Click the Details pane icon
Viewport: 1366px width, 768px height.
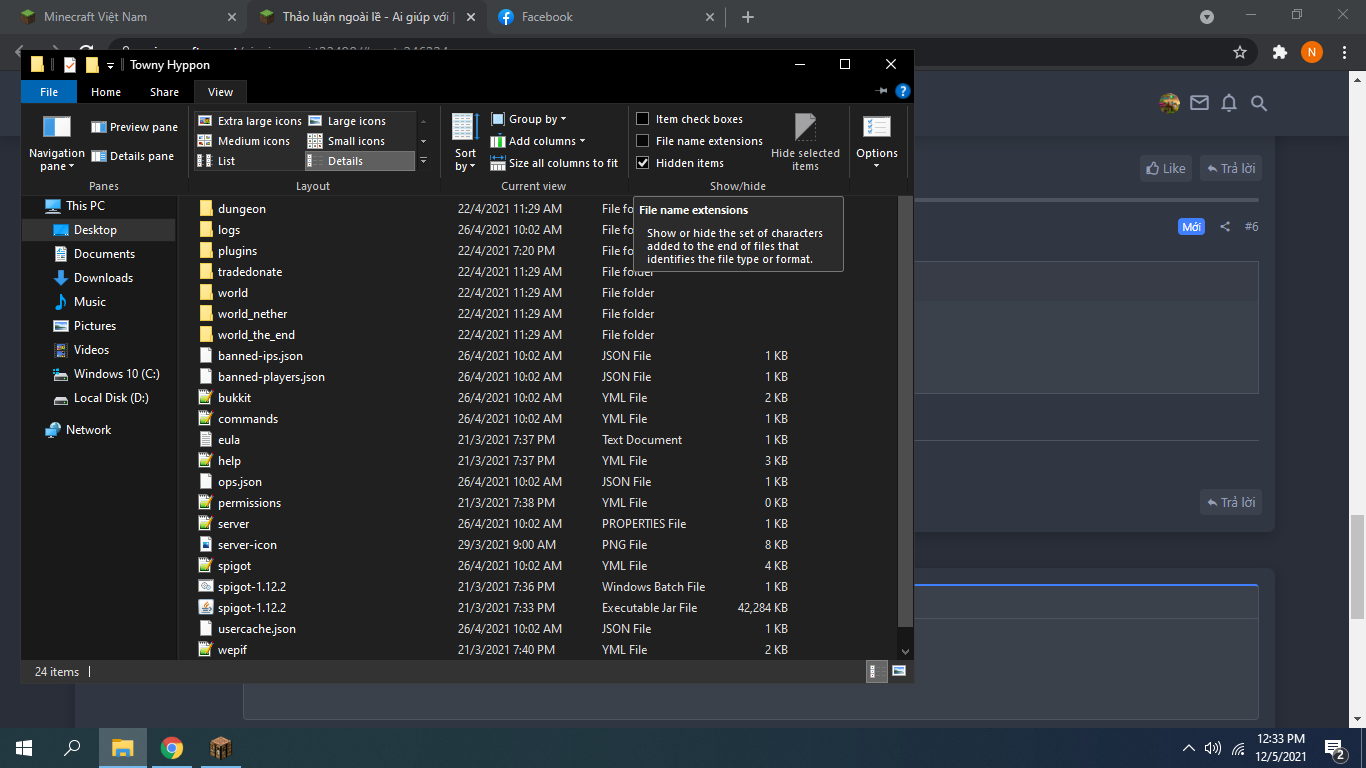[99, 156]
